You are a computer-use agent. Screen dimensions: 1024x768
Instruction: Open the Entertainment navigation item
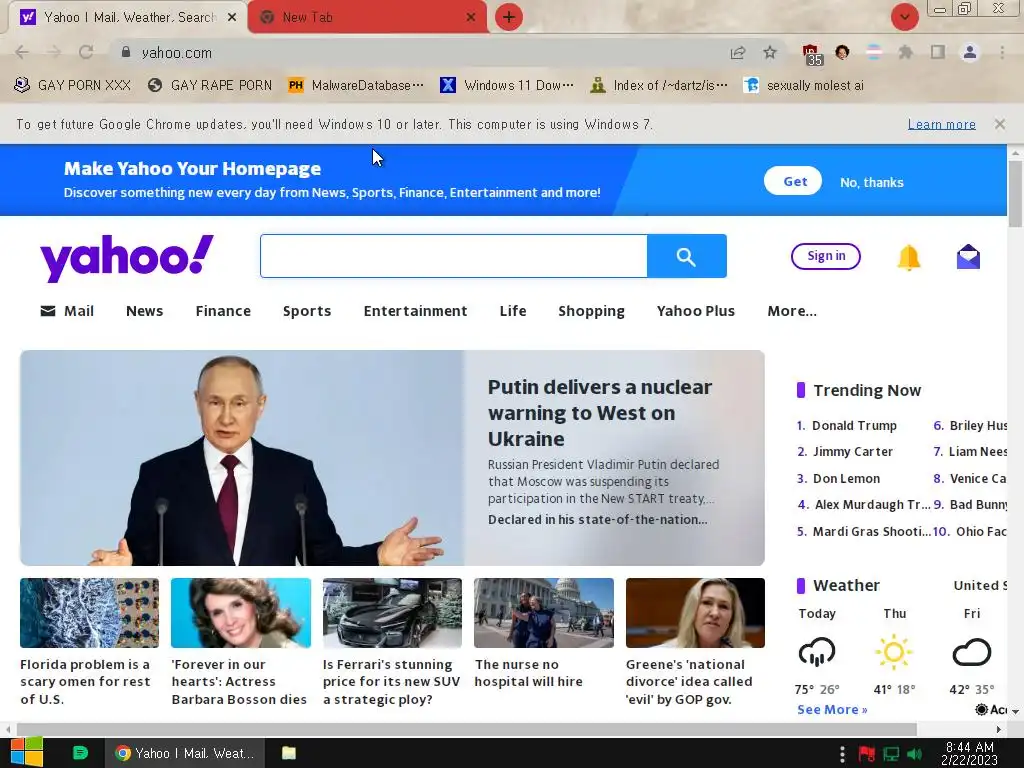click(x=415, y=311)
